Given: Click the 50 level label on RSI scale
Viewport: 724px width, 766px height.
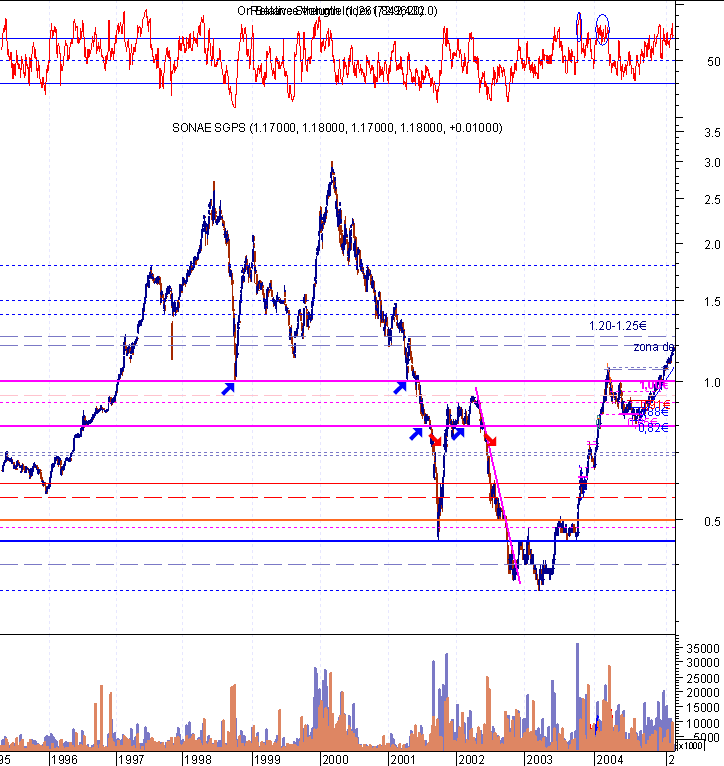Looking at the screenshot, I should pos(714,62).
